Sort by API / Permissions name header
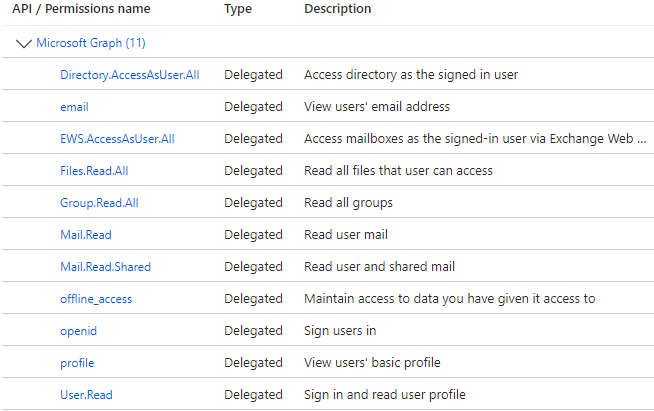Image resolution: width=654 pixels, height=411 pixels. (81, 9)
